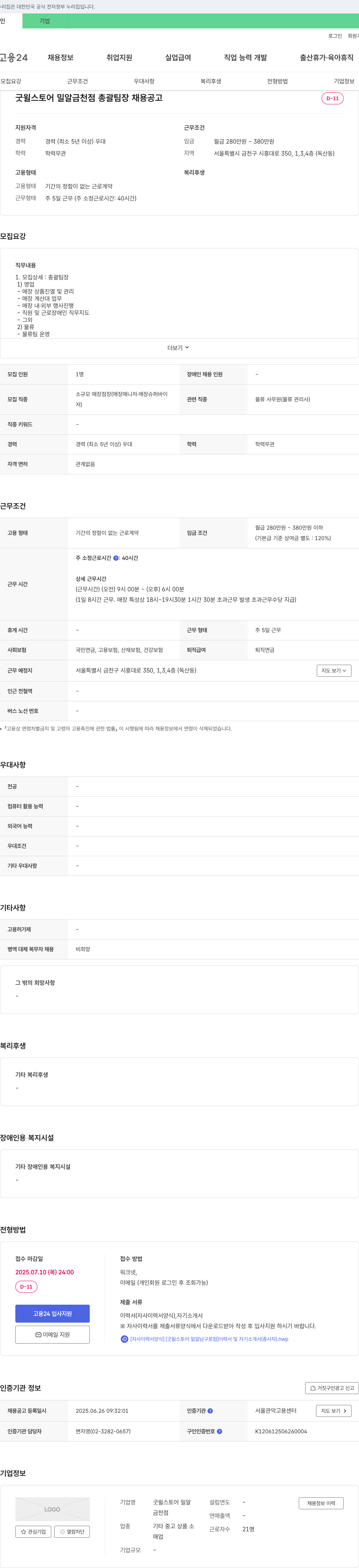Jump to the 복리후생 section tab
Screen dimensions: 359x1568
click(211, 82)
